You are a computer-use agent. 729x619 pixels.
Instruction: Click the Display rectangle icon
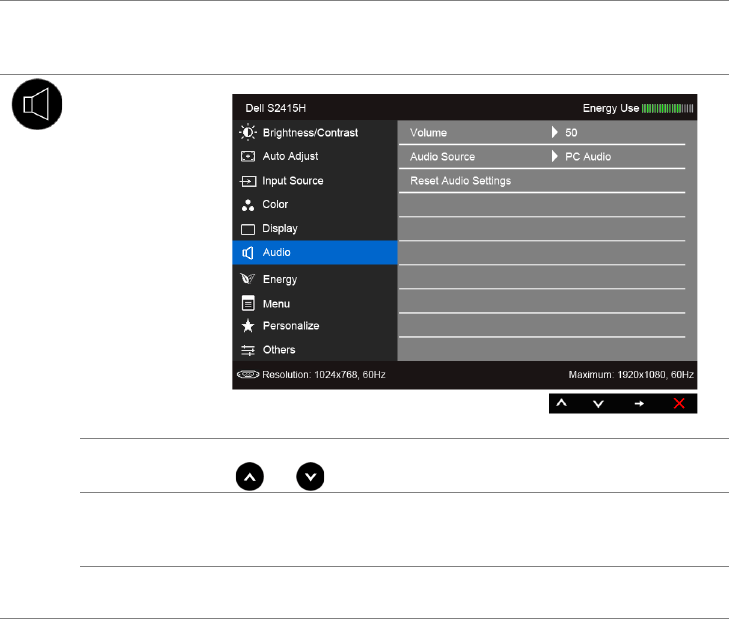point(248,229)
